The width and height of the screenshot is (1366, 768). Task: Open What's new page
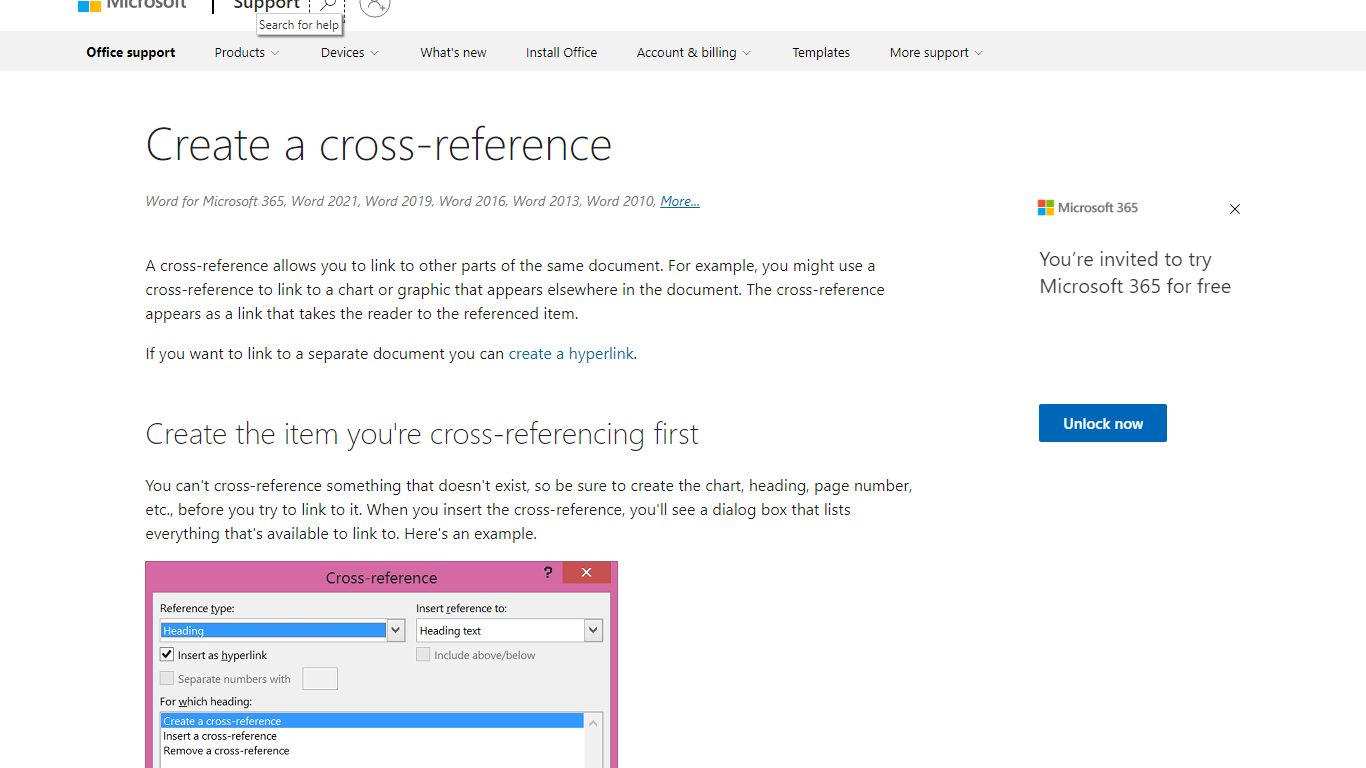[453, 53]
